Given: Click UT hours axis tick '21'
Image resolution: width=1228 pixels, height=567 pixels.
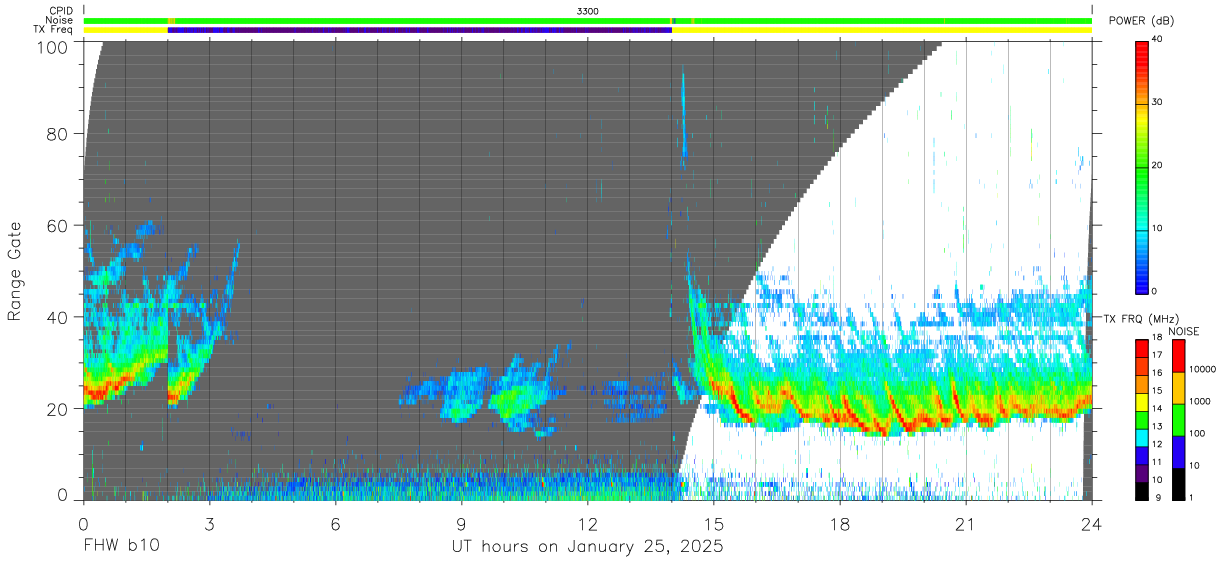Looking at the screenshot, I should click(x=966, y=523).
